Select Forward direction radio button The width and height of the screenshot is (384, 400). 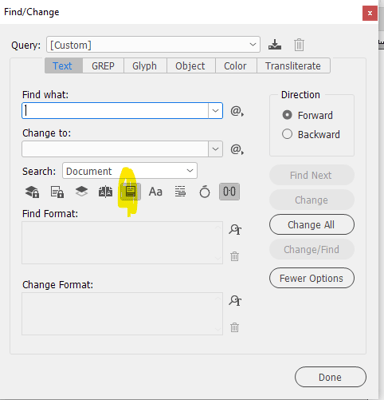[x=287, y=115]
